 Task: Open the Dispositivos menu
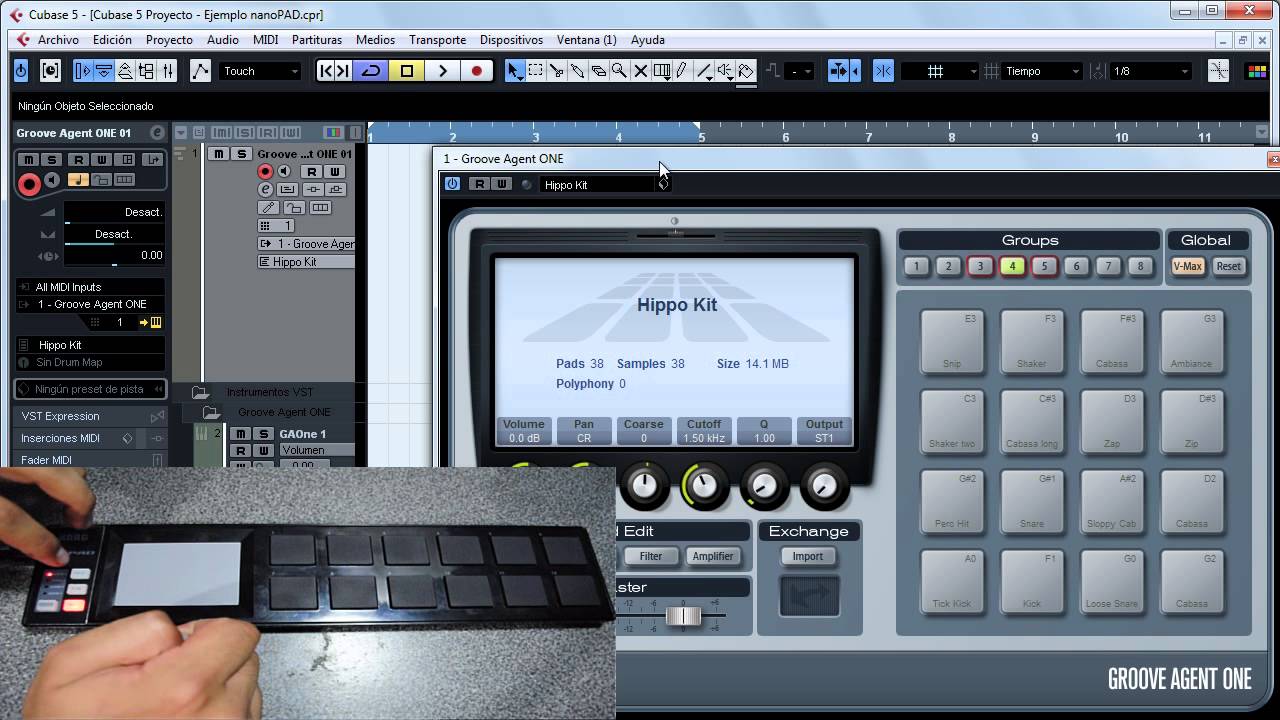[511, 40]
